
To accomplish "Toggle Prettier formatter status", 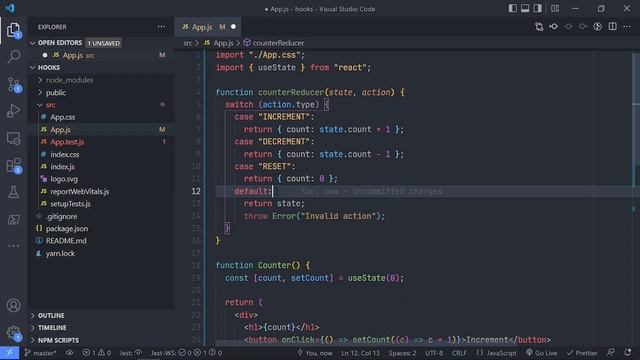I will click(582, 353).
